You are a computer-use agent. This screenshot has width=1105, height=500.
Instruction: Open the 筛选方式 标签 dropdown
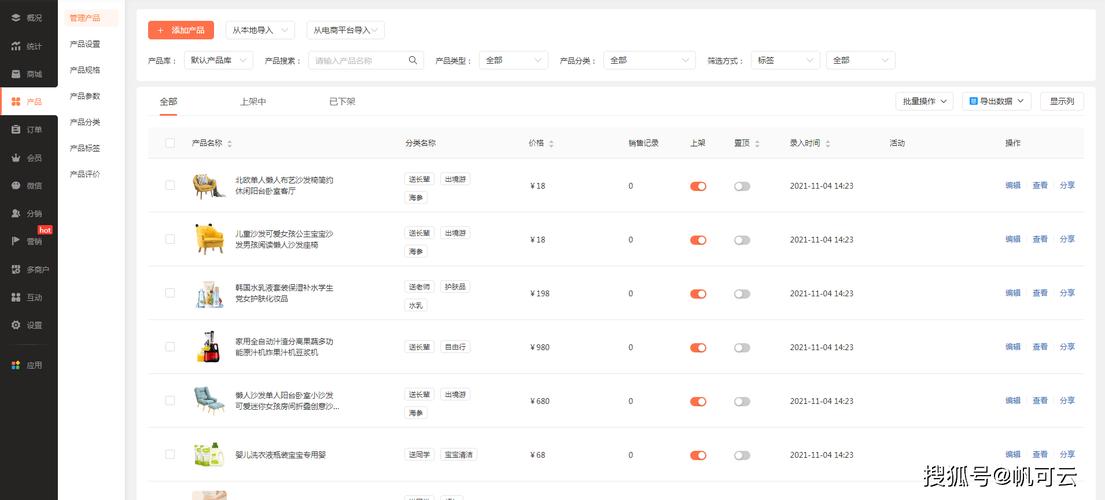pos(785,61)
